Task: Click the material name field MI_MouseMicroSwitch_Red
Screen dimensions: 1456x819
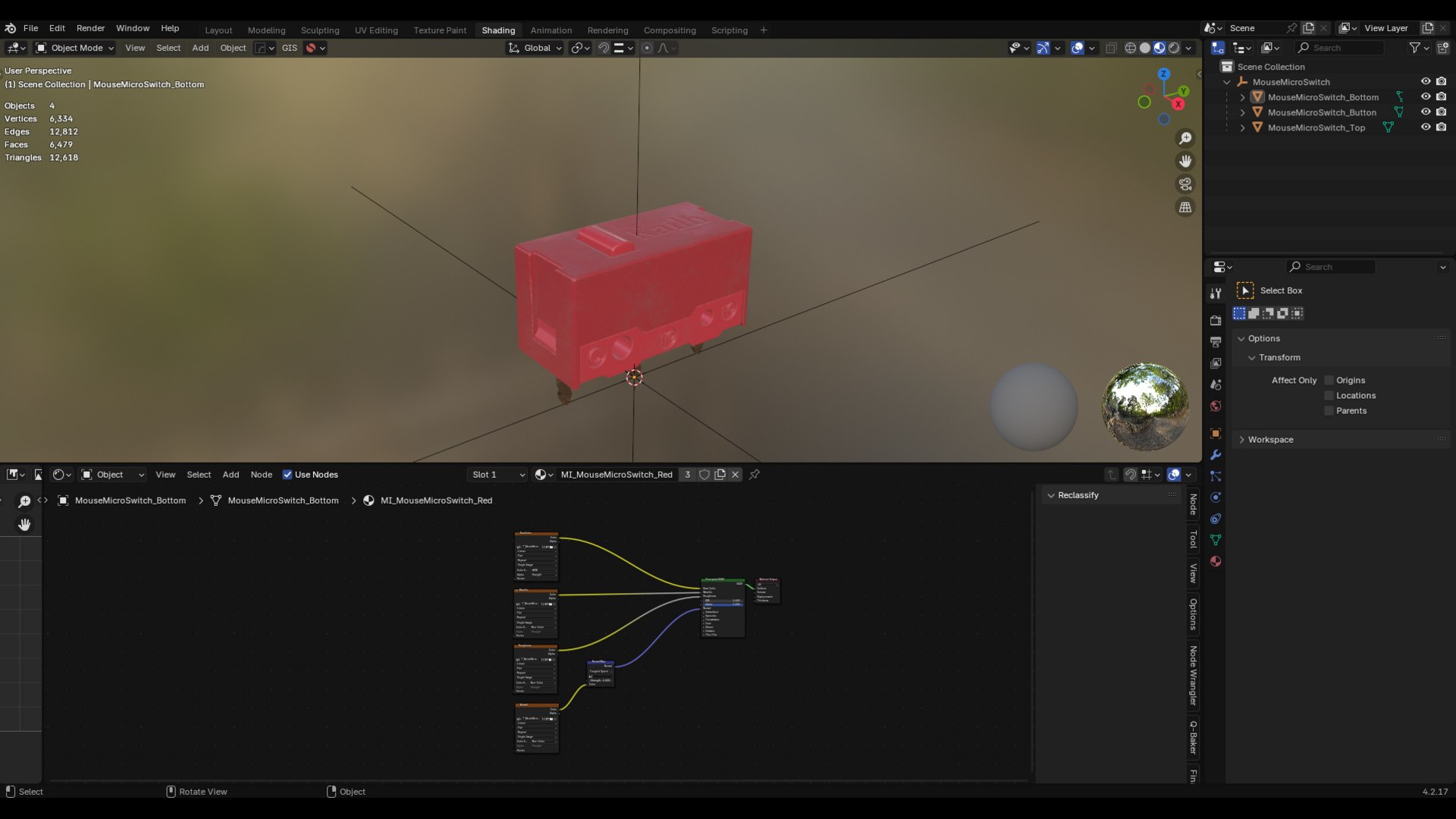Action: pyautogui.click(x=616, y=475)
